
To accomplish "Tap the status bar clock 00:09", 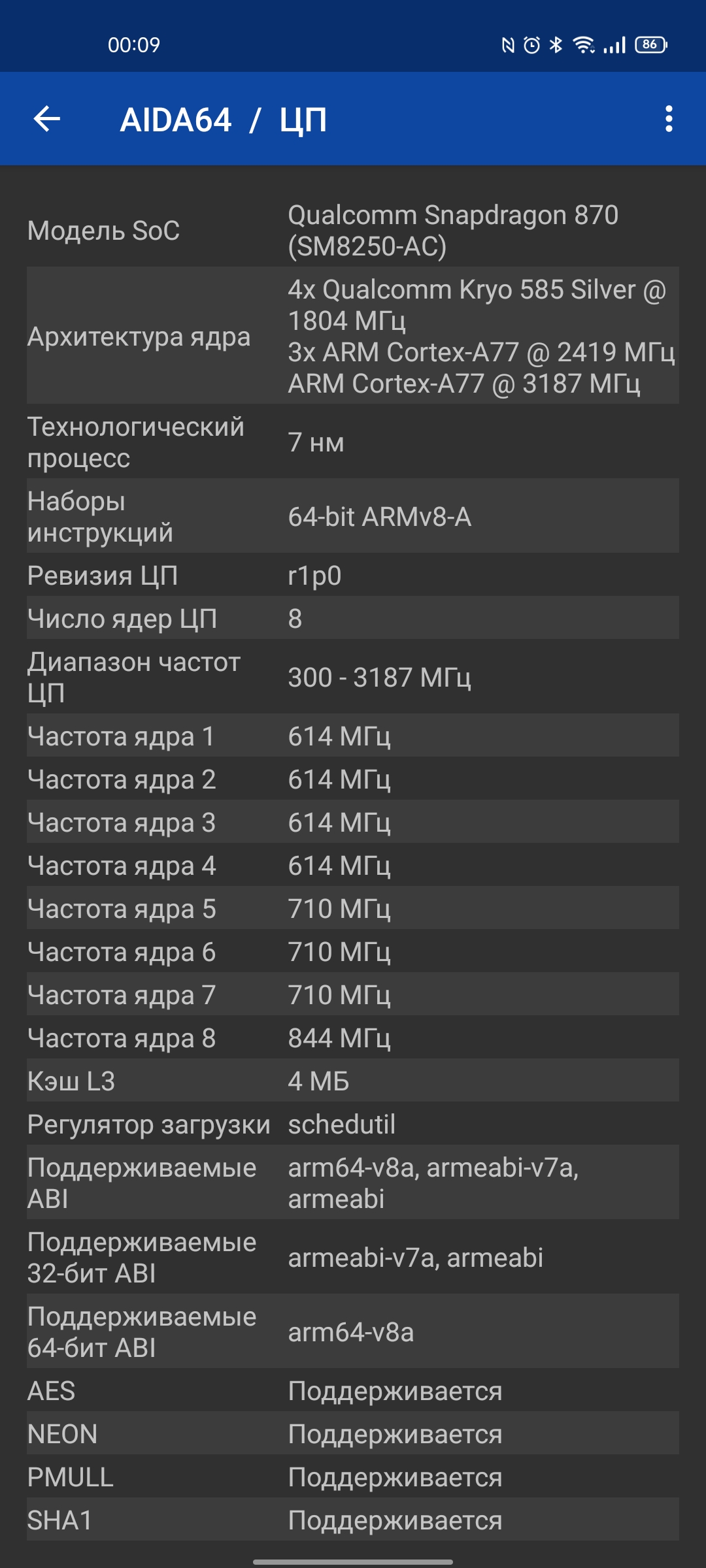I will click(134, 44).
